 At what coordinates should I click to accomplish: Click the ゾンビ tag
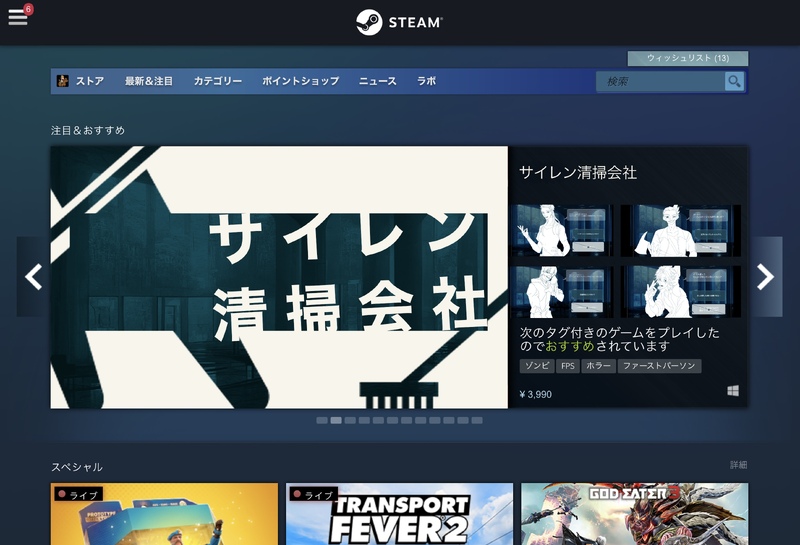tap(537, 366)
